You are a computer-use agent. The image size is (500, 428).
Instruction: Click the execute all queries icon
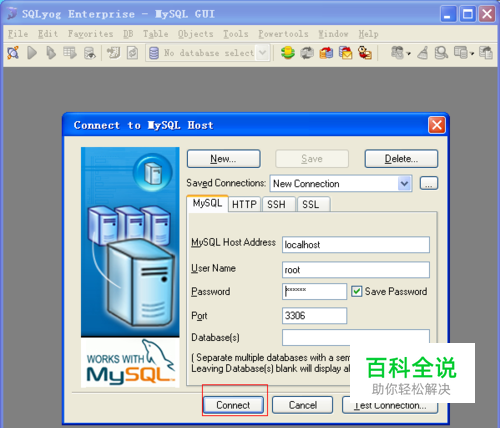click(x=51, y=53)
